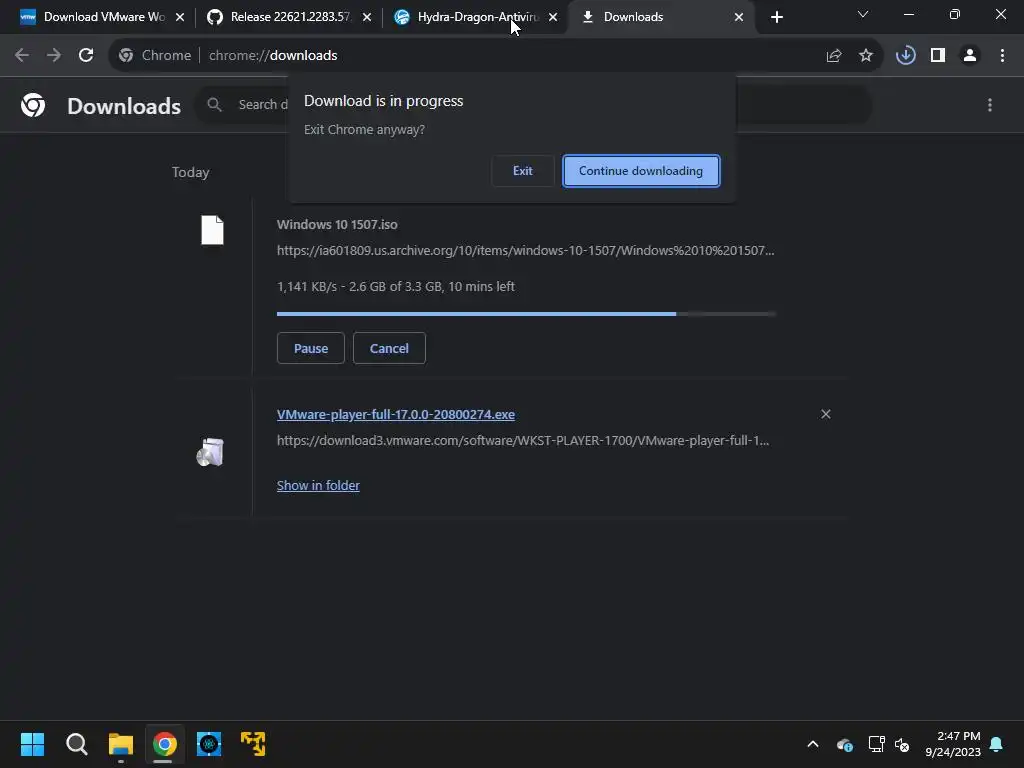Screen dimensions: 1024x768
Task: Toggle the side panel icon
Action: 938,56
